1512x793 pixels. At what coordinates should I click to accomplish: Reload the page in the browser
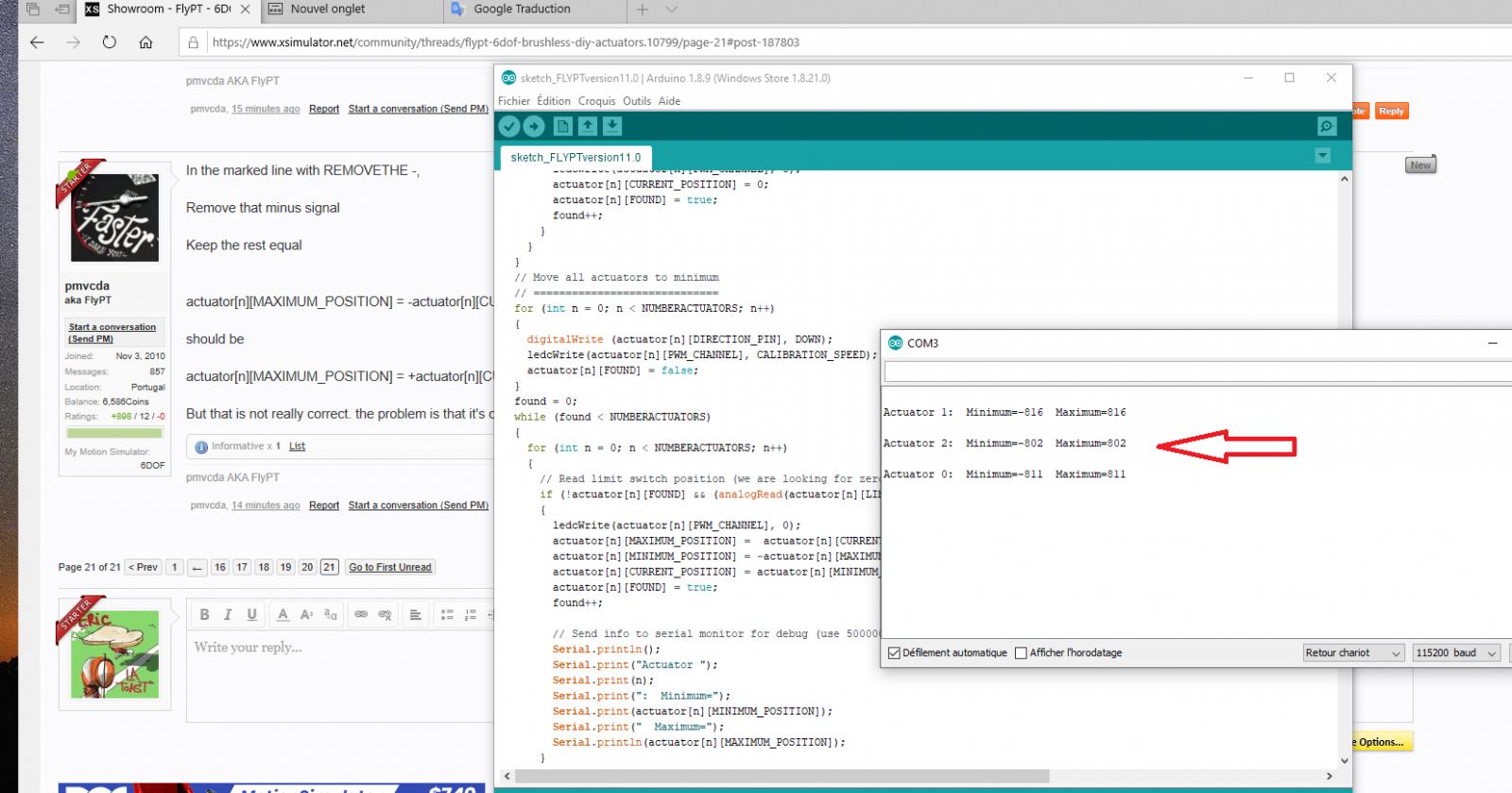click(110, 43)
